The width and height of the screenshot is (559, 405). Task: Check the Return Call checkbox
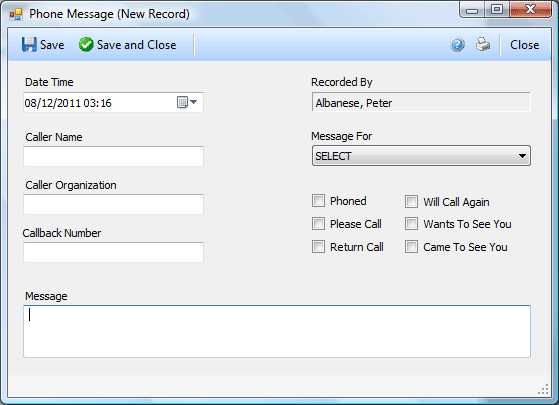coord(318,247)
